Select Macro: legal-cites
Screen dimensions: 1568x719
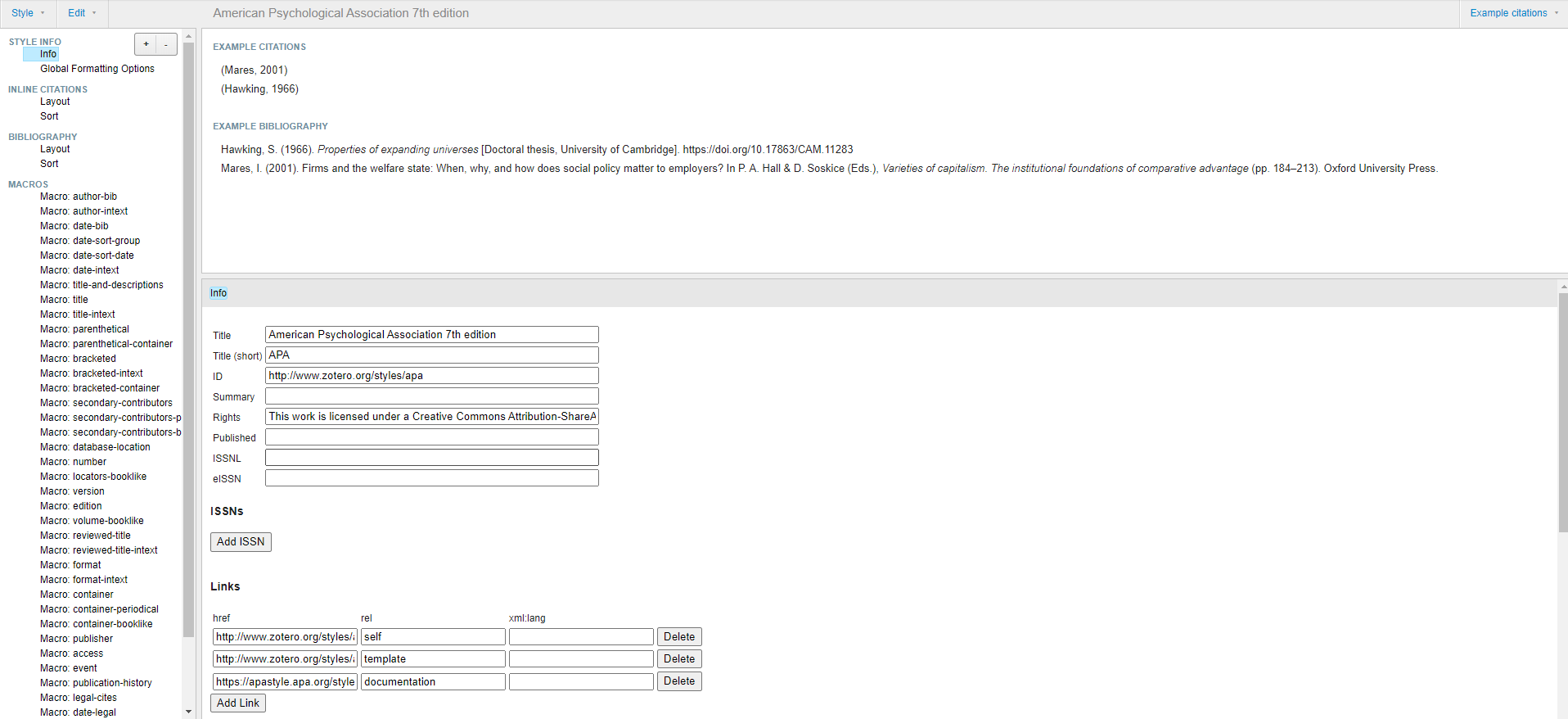(79, 698)
